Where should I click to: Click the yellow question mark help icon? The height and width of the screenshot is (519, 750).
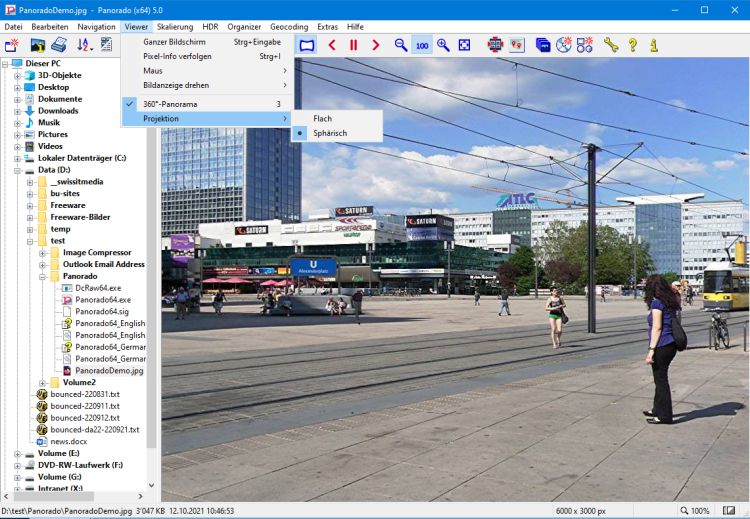632,45
